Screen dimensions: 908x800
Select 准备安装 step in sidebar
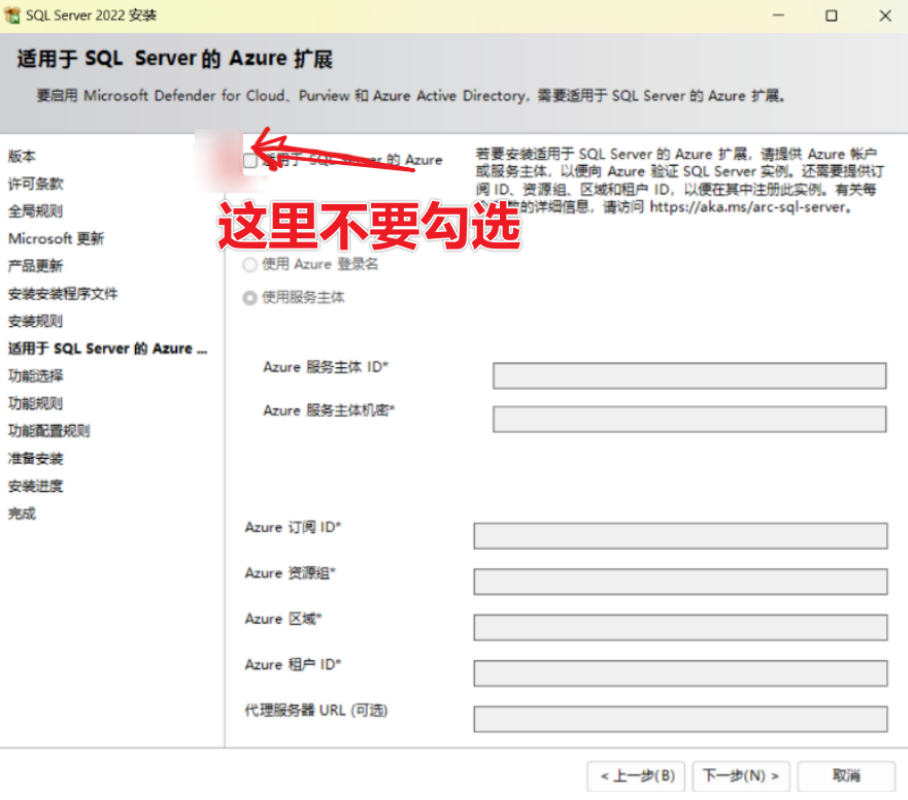click(35, 459)
